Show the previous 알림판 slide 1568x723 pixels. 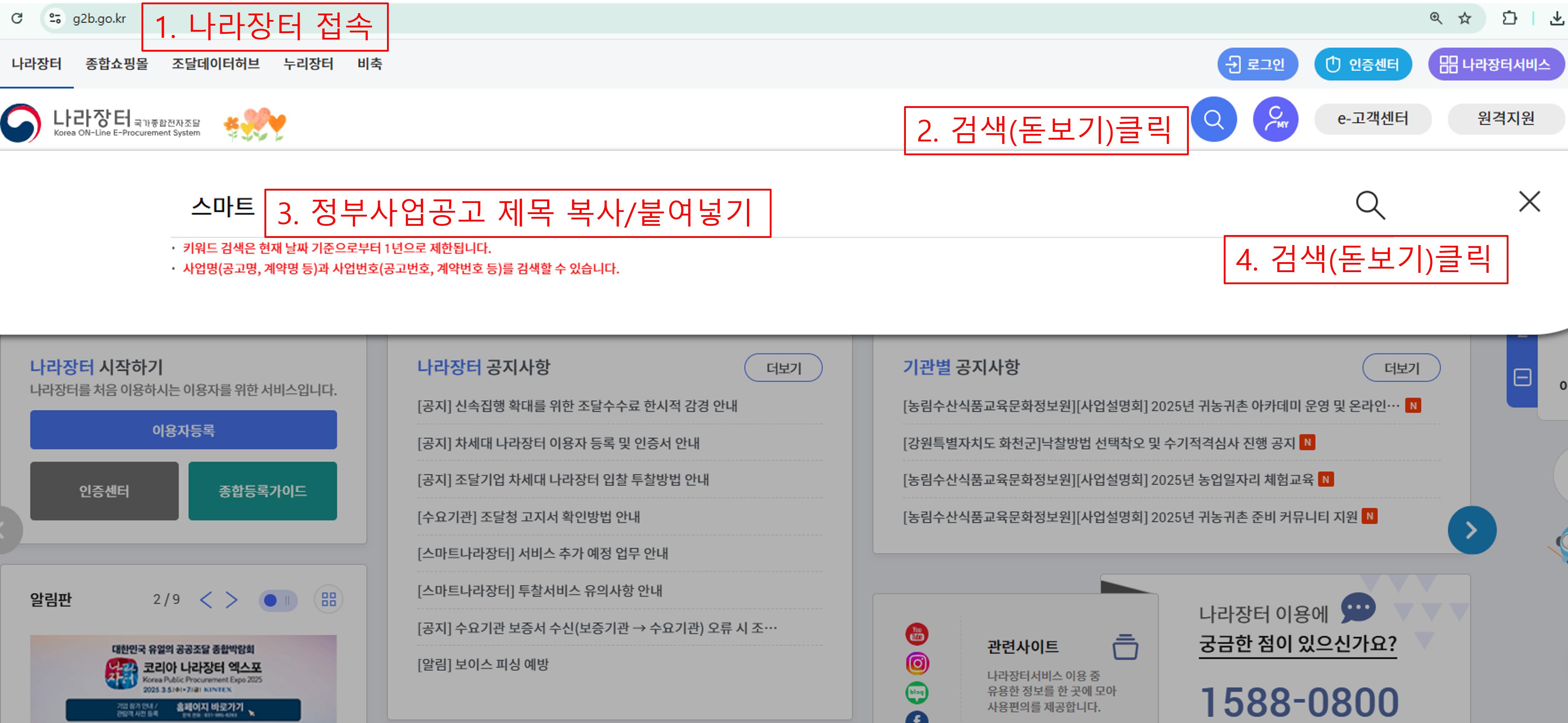tap(206, 599)
